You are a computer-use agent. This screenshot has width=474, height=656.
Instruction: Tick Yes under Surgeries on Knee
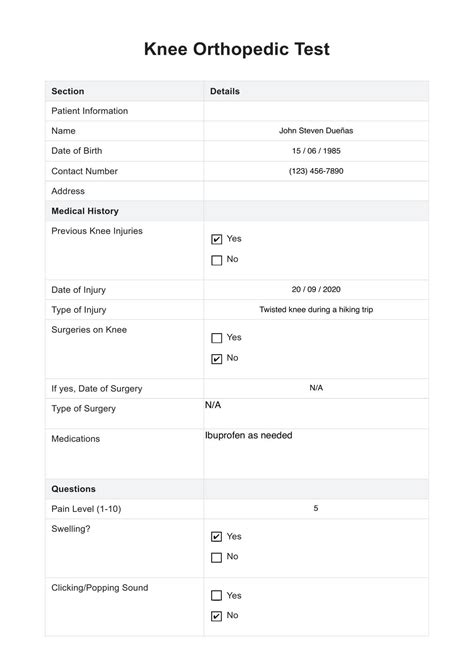tap(216, 338)
